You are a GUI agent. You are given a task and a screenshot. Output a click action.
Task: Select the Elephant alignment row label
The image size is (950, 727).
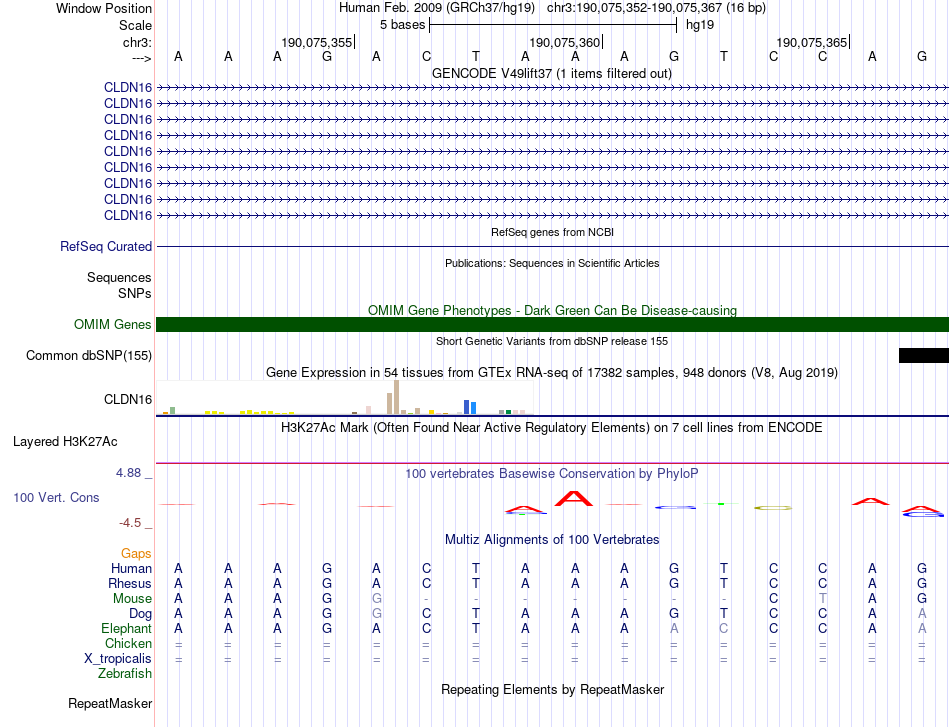[x=126, y=629]
